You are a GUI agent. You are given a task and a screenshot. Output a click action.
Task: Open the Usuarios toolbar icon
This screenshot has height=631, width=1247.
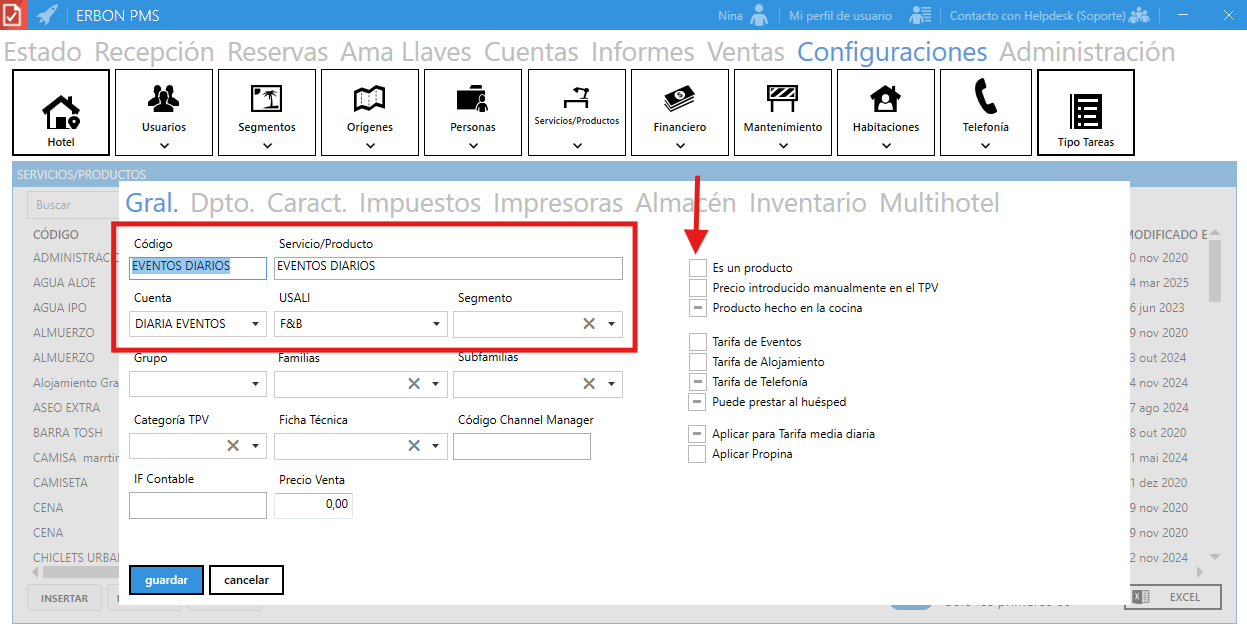click(164, 99)
